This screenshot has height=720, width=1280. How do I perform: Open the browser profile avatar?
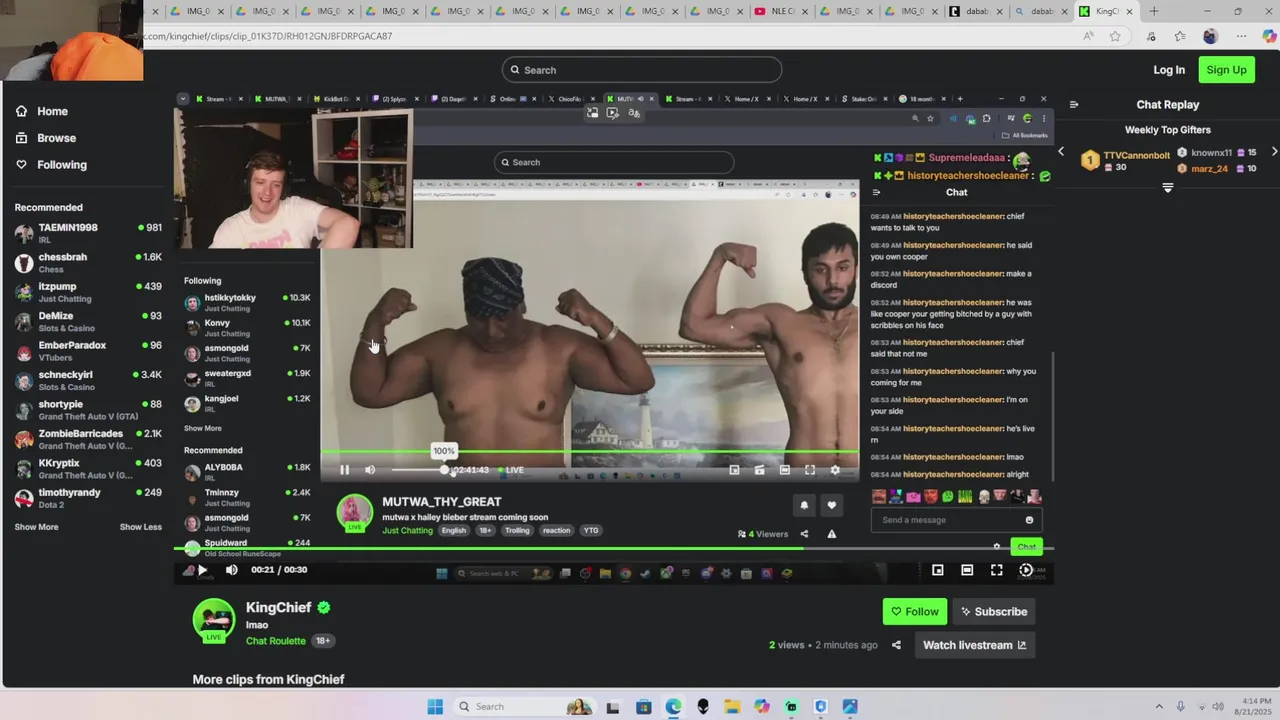(1210, 36)
